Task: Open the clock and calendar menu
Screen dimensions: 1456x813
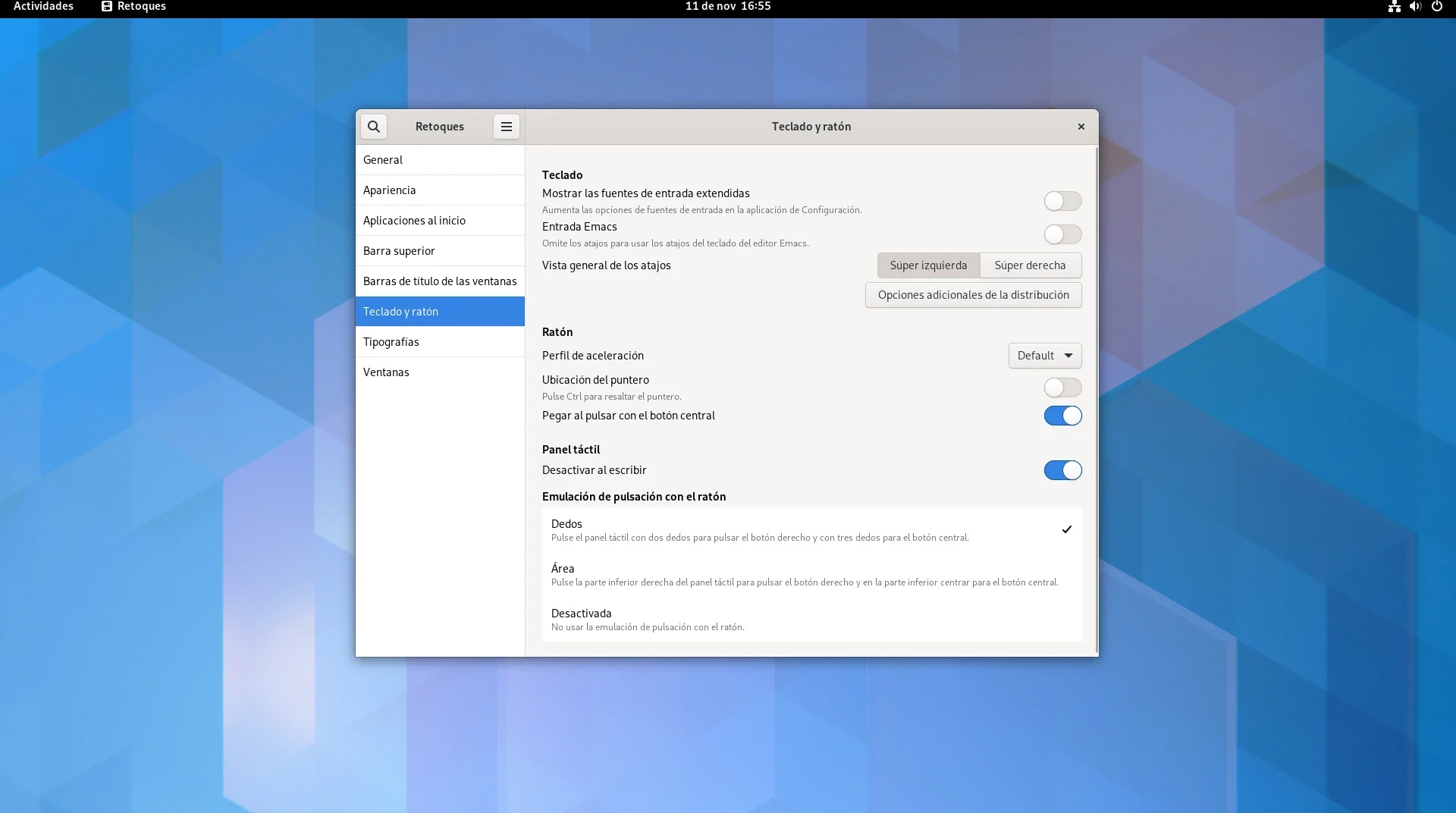Action: 727,7
